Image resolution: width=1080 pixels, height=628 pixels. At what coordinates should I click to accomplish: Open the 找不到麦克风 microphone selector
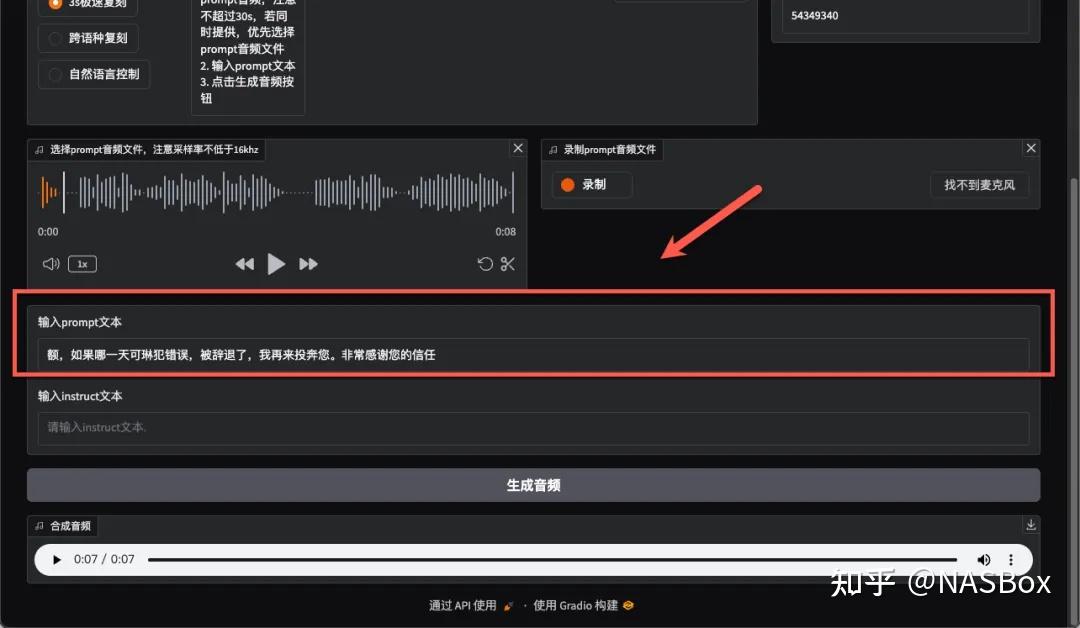click(x=979, y=185)
